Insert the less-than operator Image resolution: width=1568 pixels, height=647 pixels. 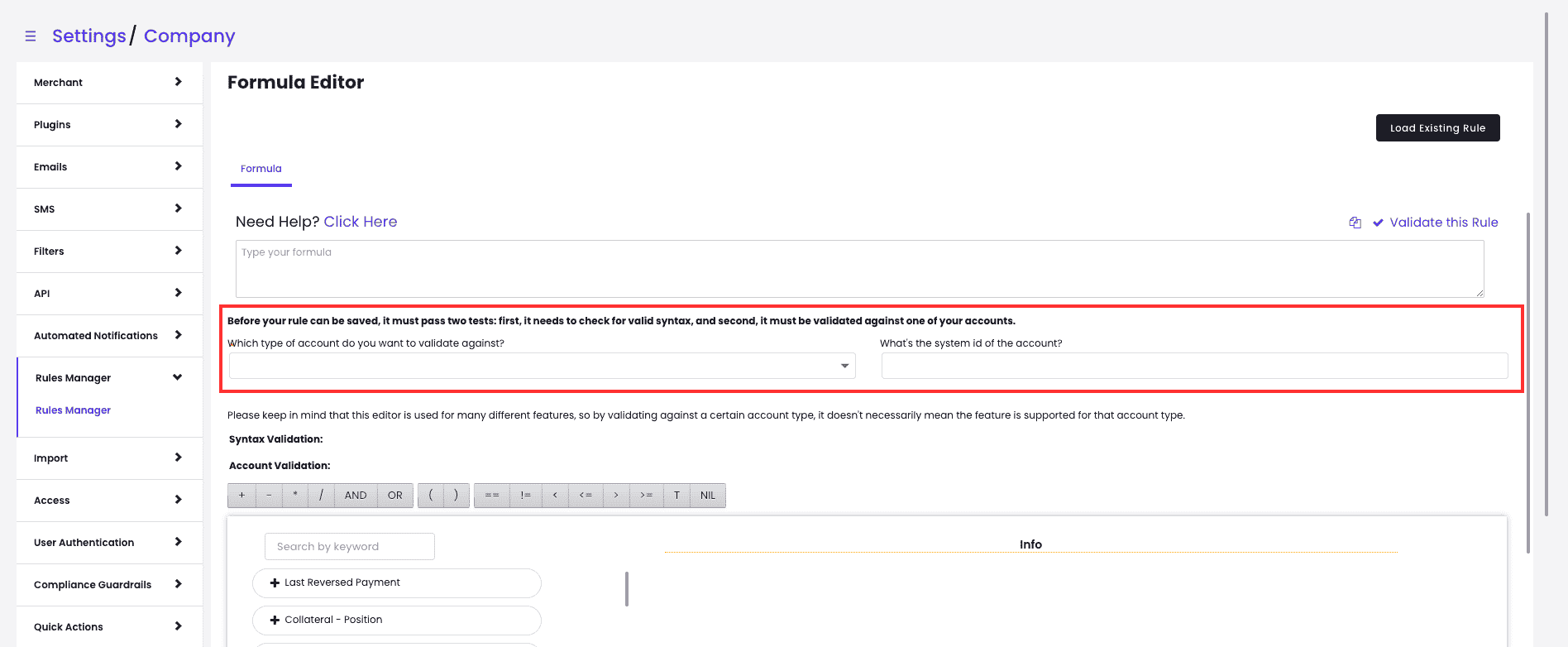click(x=555, y=496)
